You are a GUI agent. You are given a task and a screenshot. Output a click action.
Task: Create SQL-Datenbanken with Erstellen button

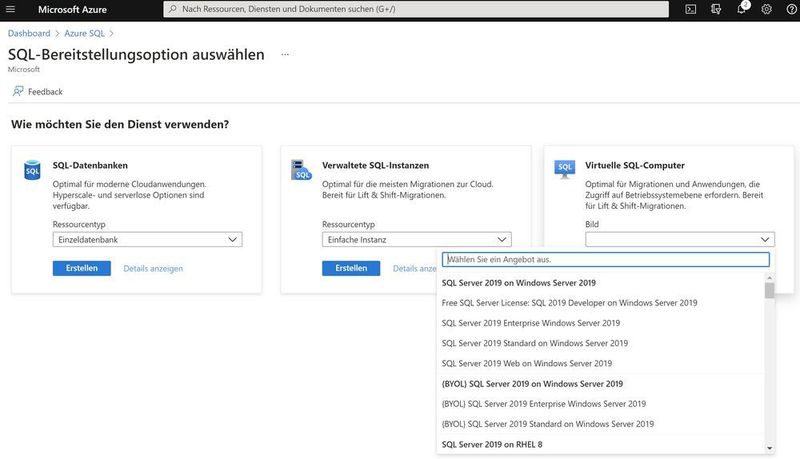point(82,268)
